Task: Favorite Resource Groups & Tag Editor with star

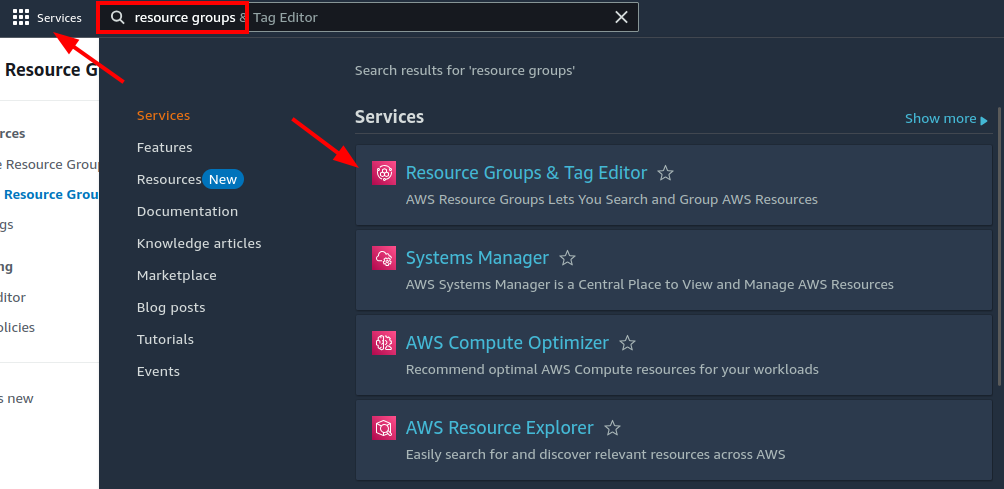Action: [666, 173]
